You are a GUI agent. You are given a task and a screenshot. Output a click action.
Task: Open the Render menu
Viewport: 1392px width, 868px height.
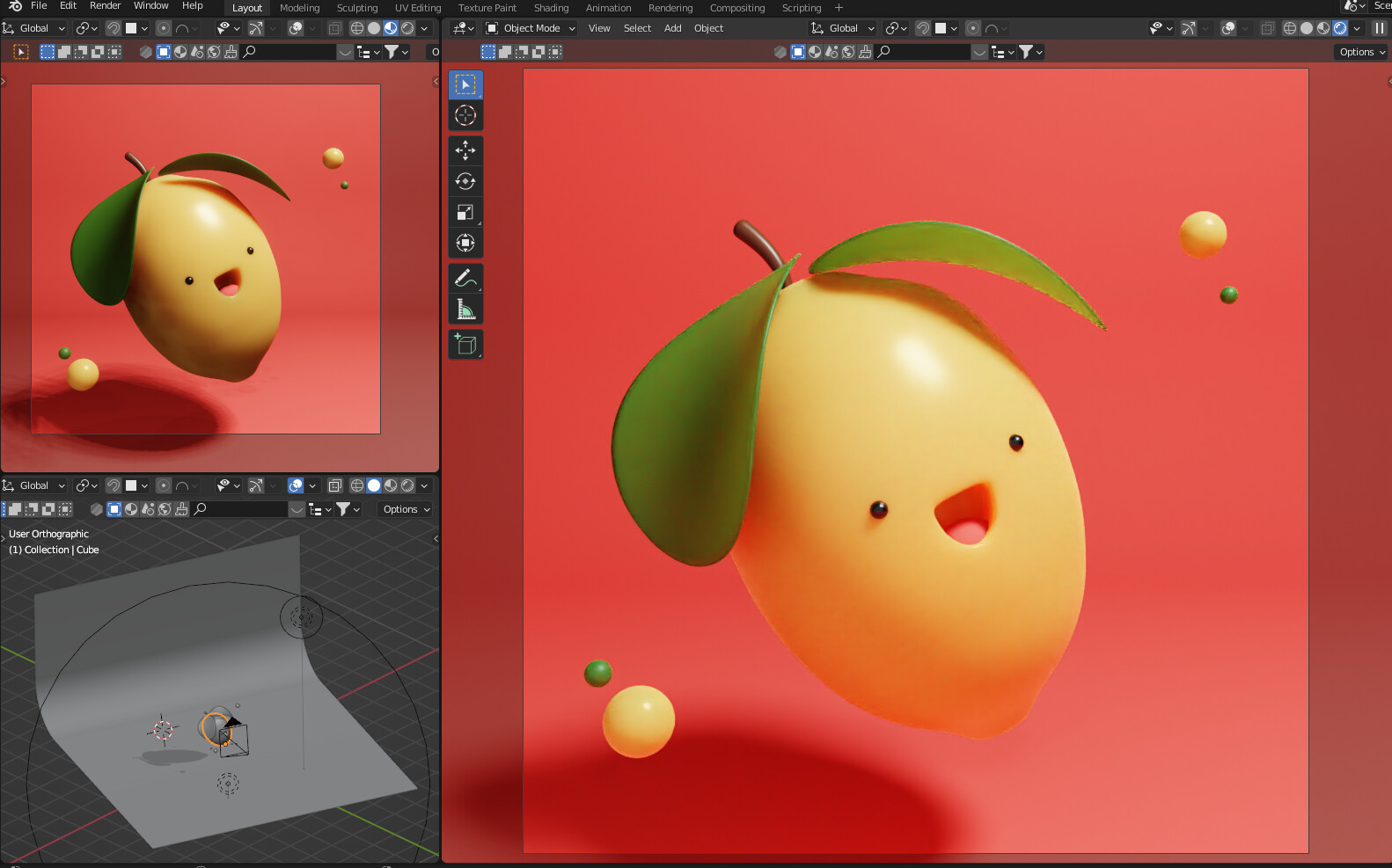tap(105, 6)
